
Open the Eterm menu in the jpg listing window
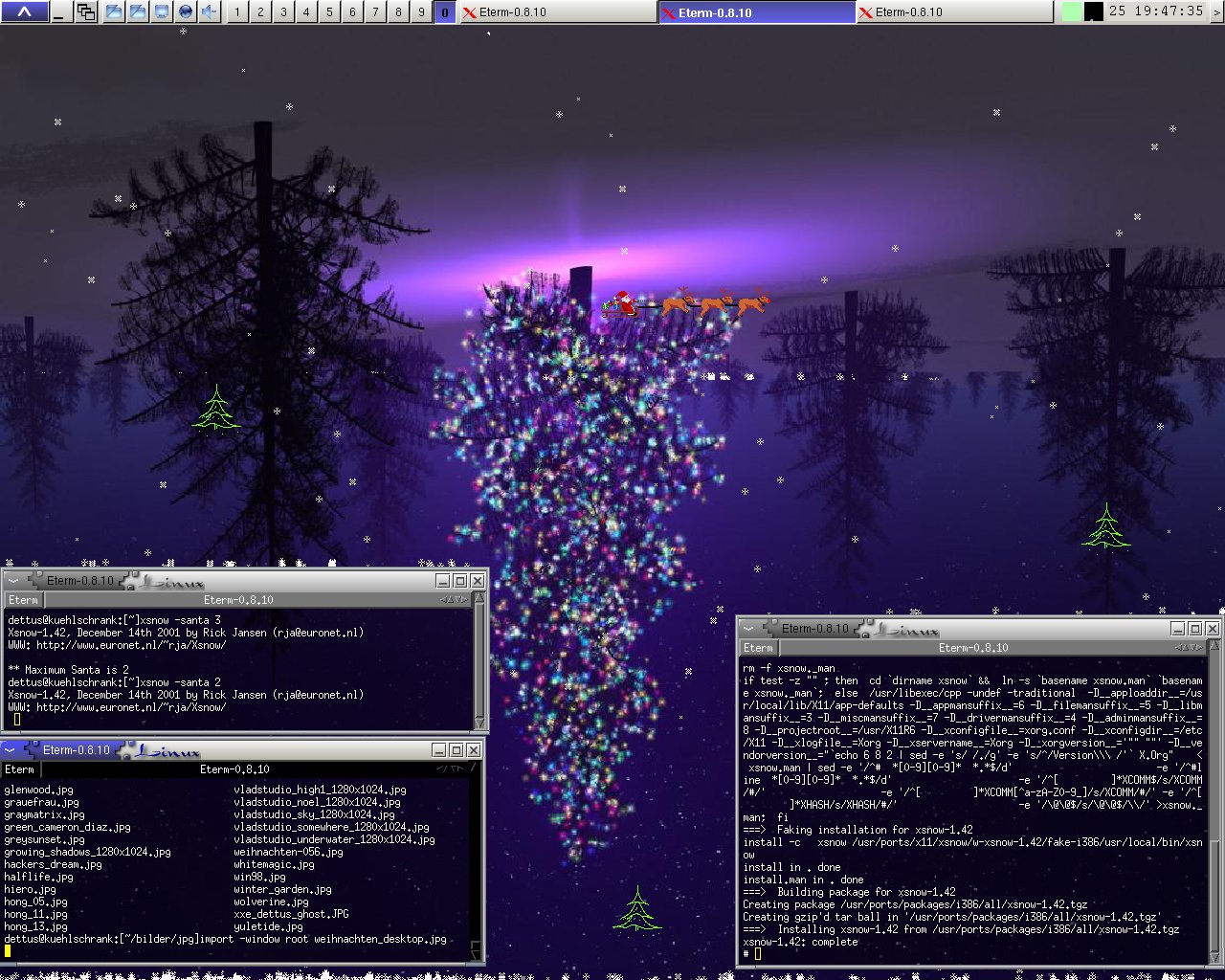19,769
